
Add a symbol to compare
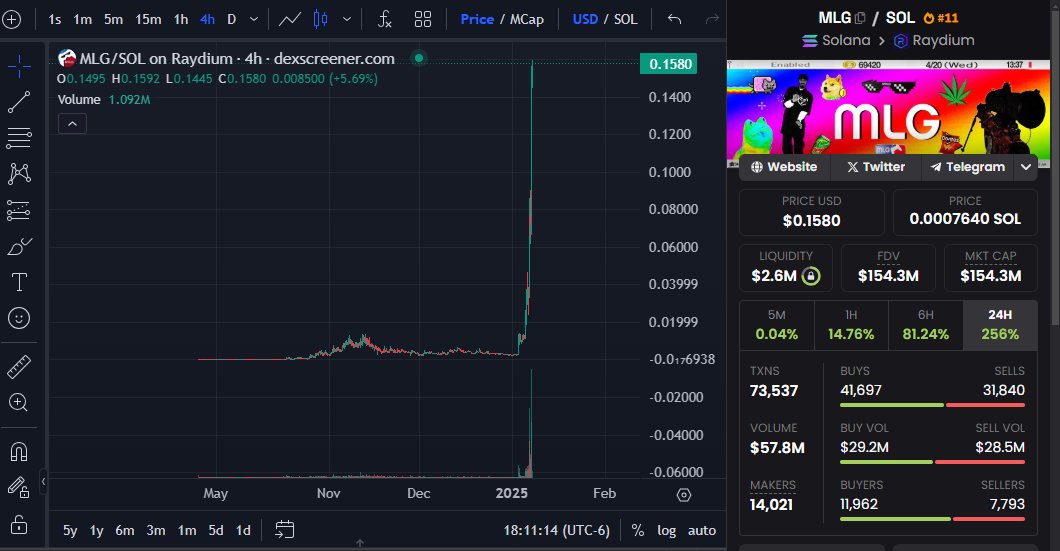[11, 20]
